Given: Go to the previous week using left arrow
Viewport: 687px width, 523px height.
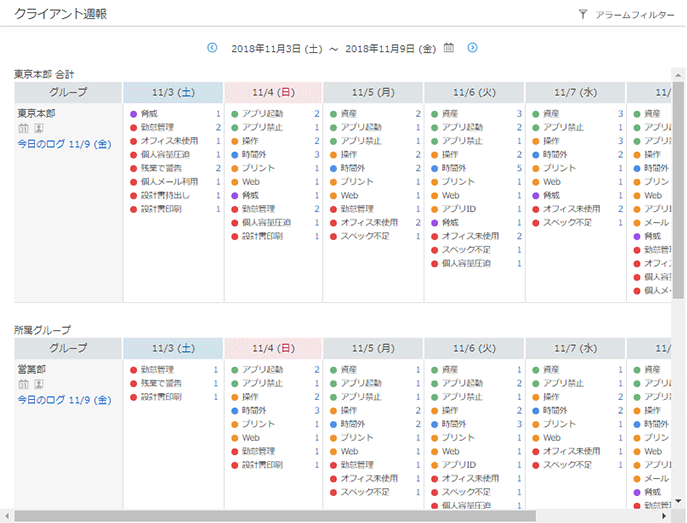Looking at the screenshot, I should tap(212, 47).
